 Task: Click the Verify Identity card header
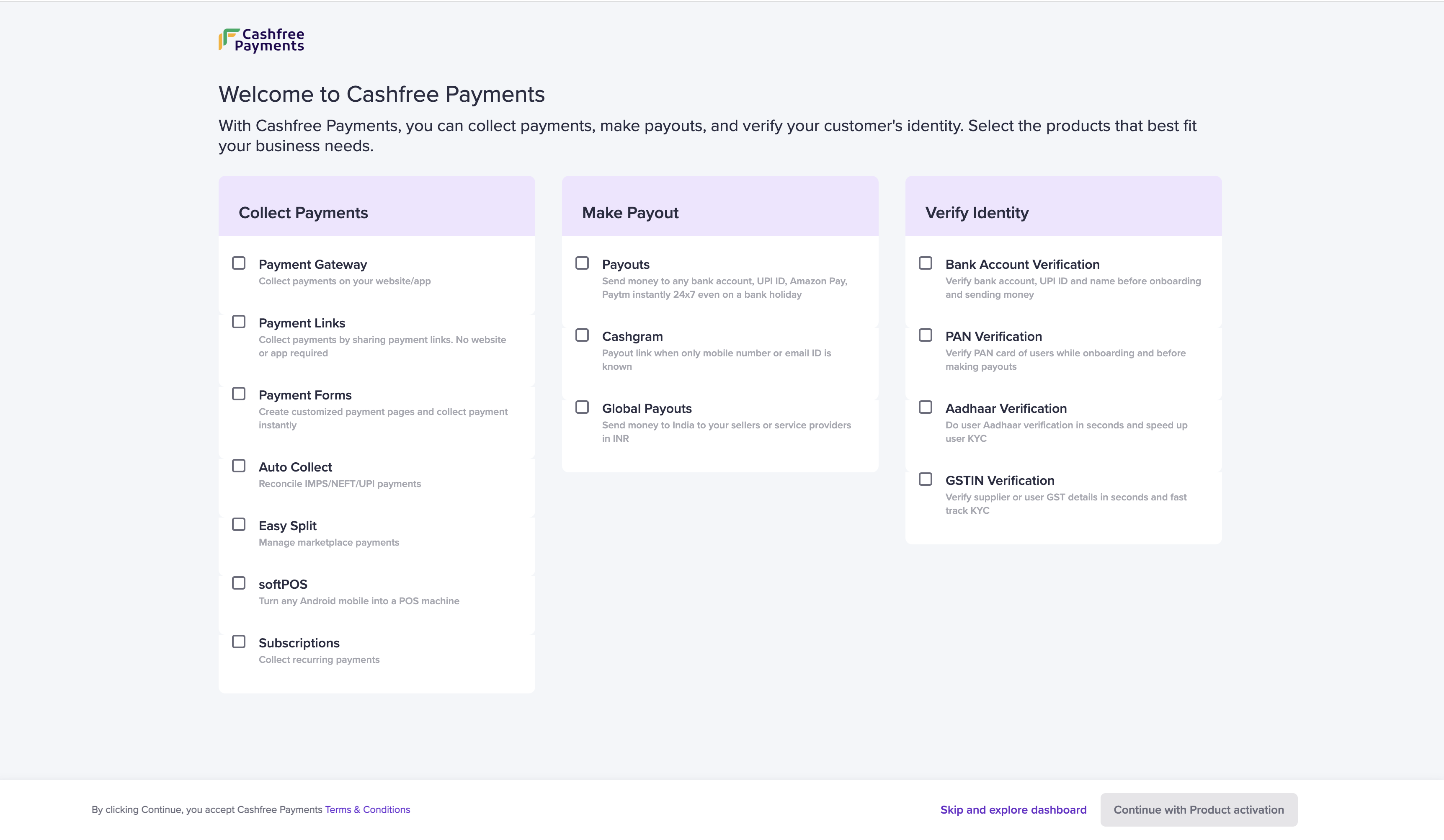tap(977, 213)
